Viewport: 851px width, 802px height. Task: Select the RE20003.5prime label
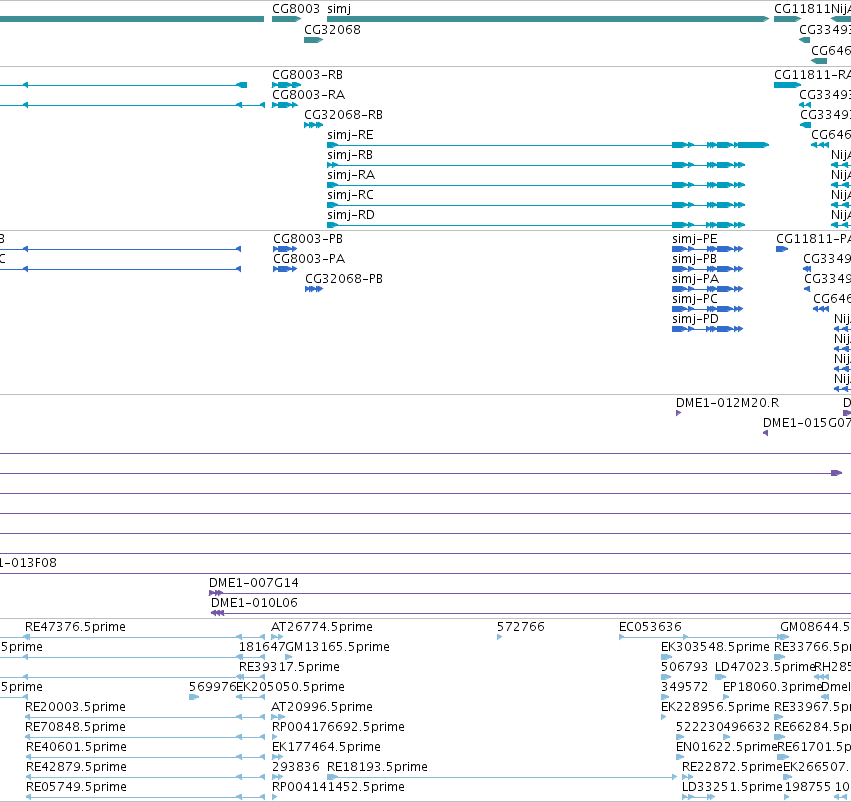(x=75, y=707)
